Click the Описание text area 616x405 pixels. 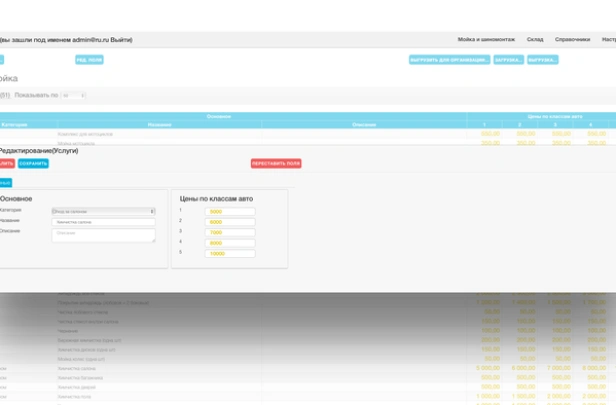pos(103,235)
